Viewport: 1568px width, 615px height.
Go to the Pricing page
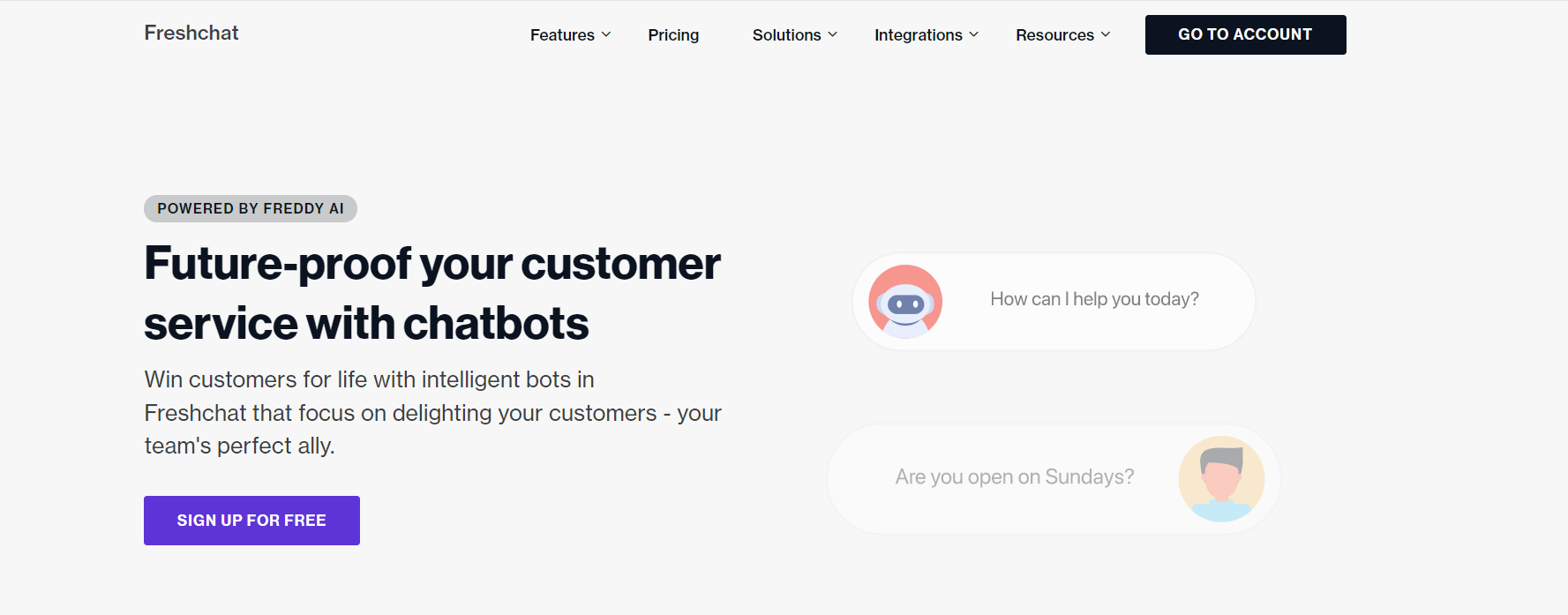pos(673,35)
